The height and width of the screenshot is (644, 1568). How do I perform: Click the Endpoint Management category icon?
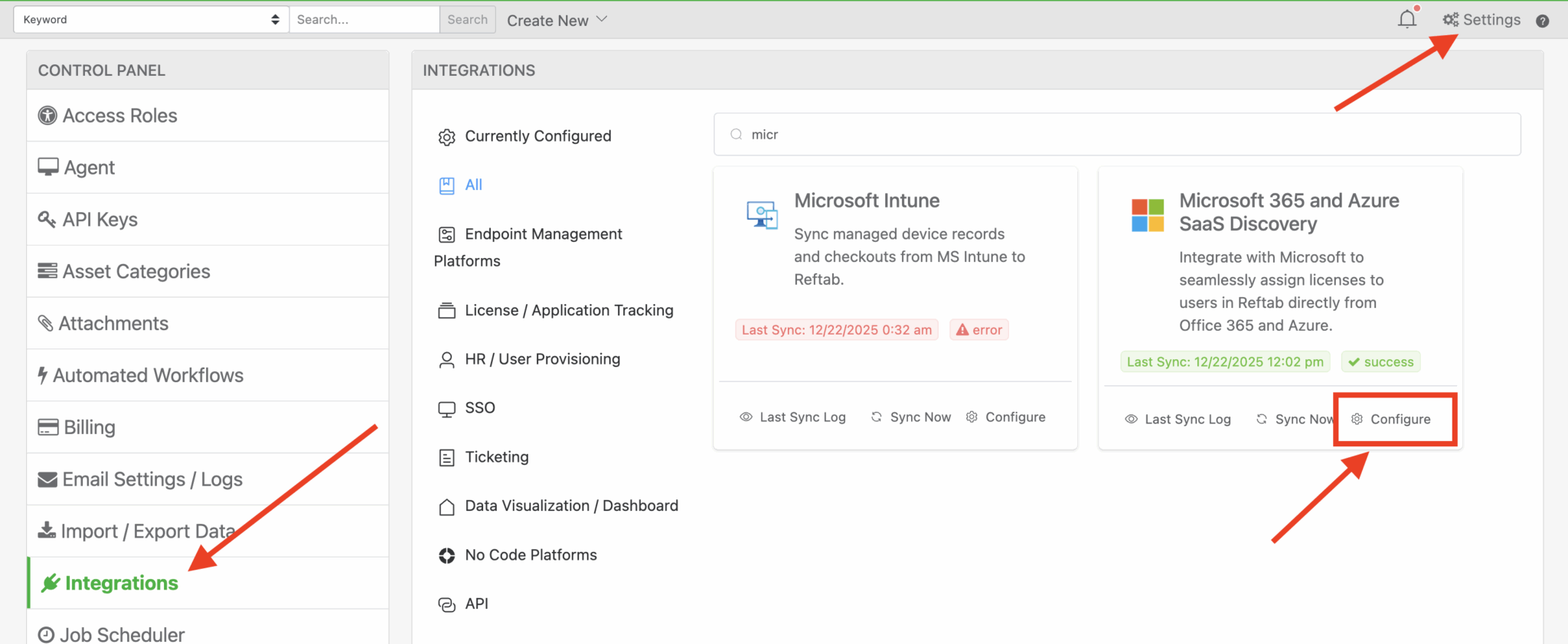pyautogui.click(x=446, y=234)
